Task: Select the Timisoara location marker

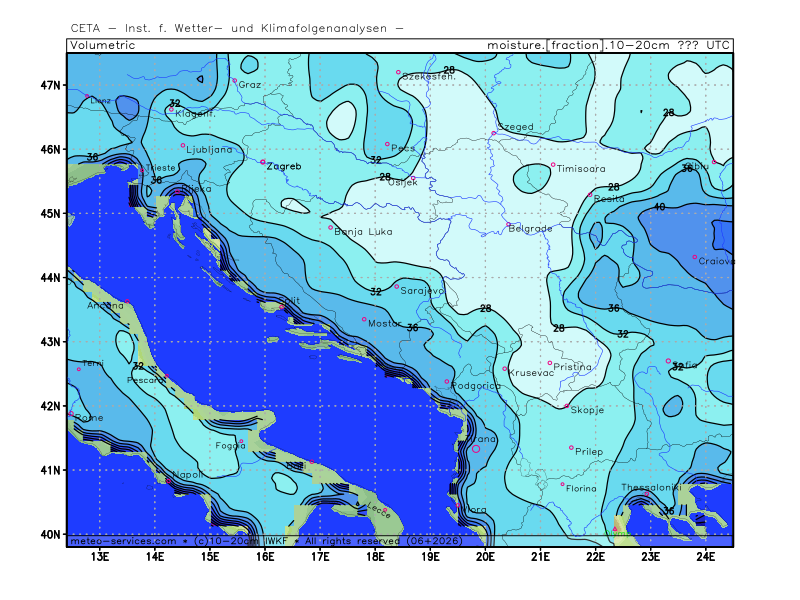Action: pos(553,165)
